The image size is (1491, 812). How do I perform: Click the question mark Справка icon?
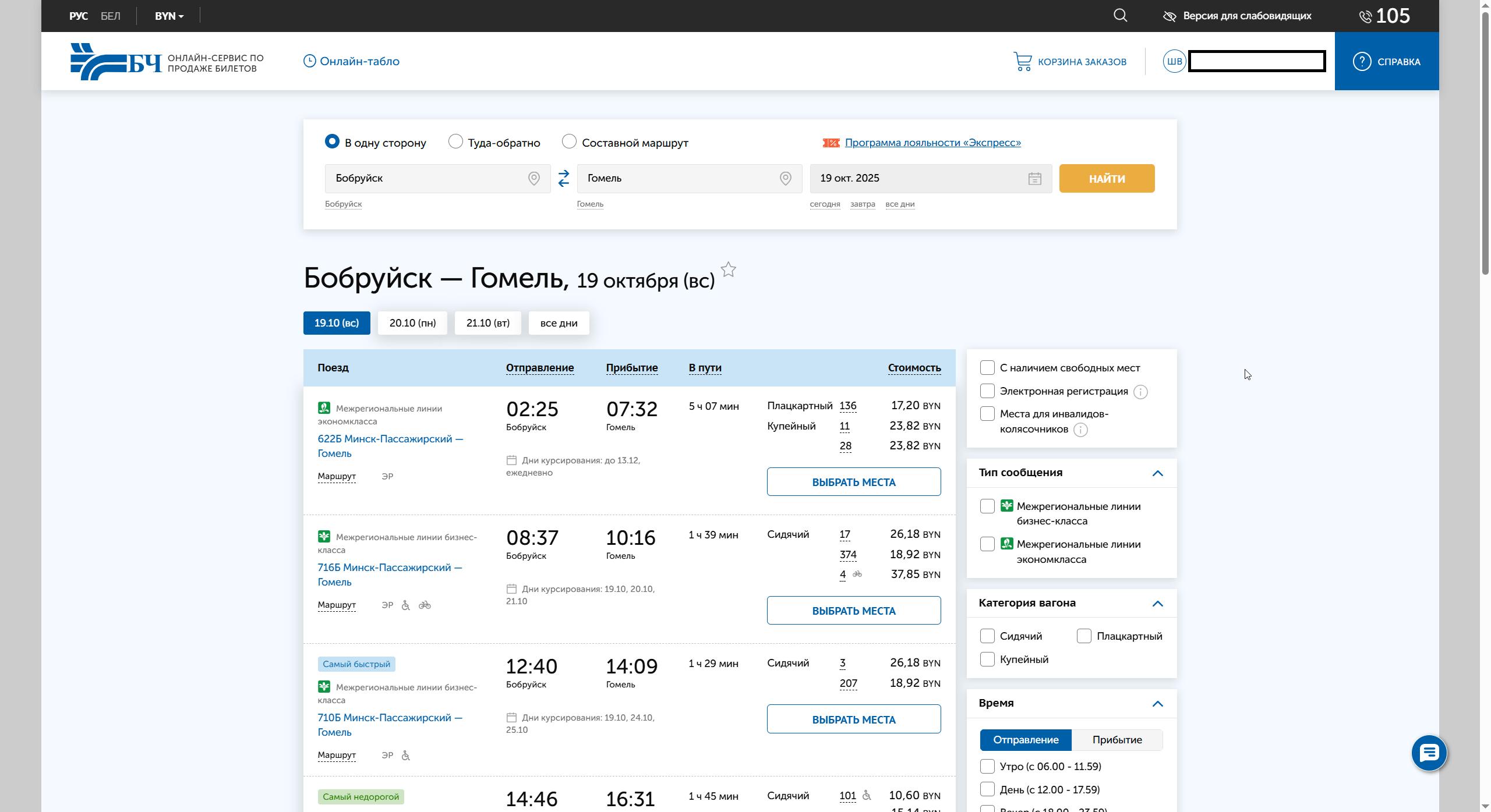[x=1362, y=61]
